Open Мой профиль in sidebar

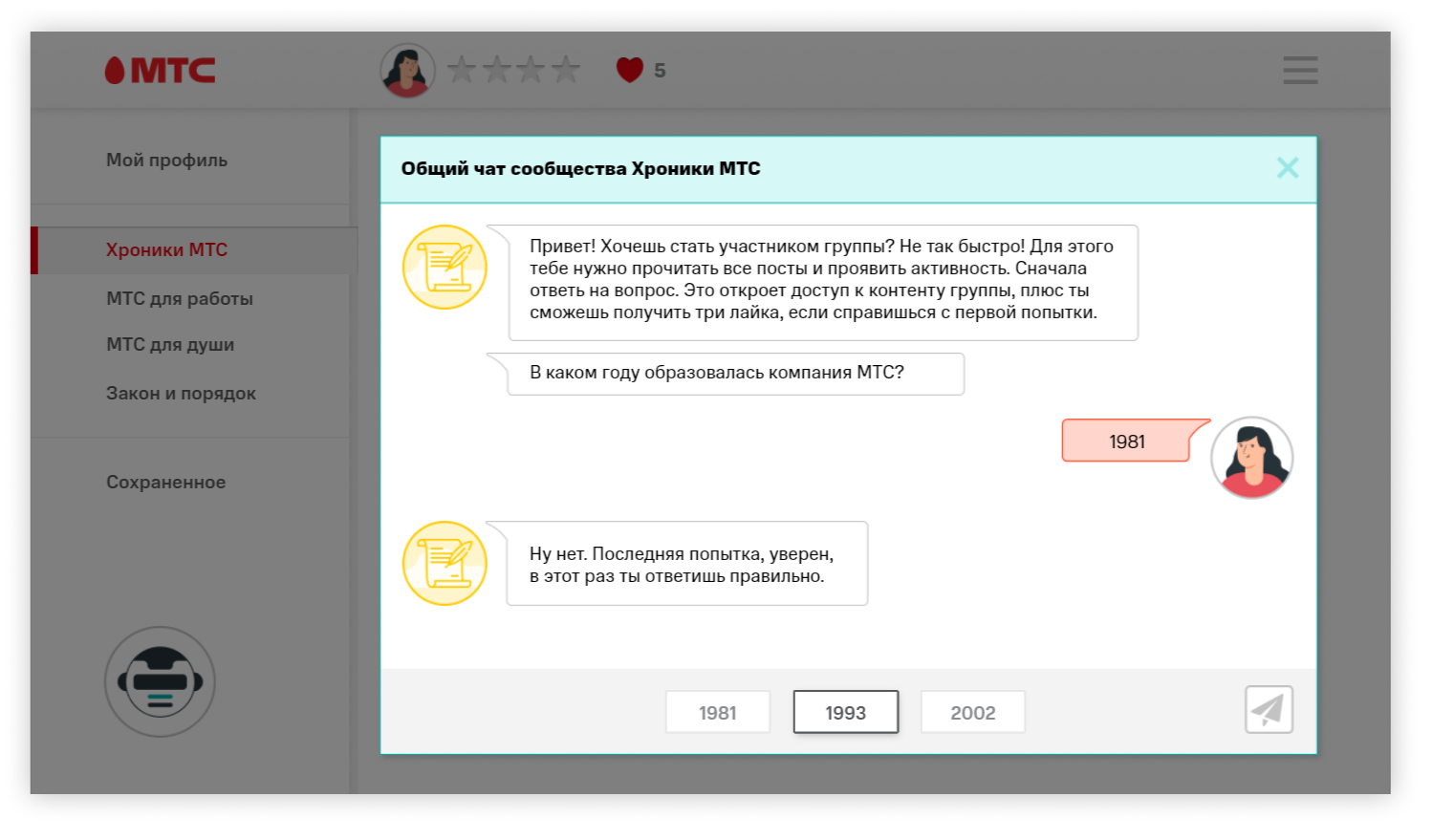click(166, 160)
